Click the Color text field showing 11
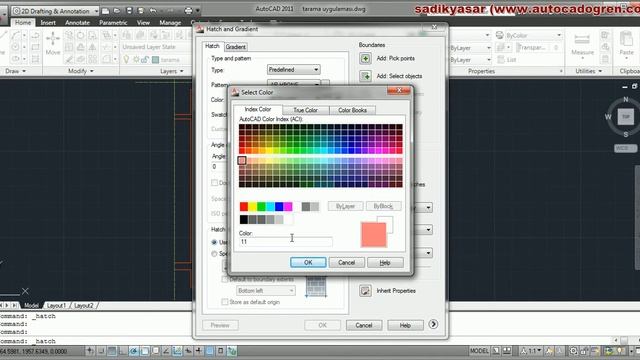The height and width of the screenshot is (360, 640). [285, 242]
